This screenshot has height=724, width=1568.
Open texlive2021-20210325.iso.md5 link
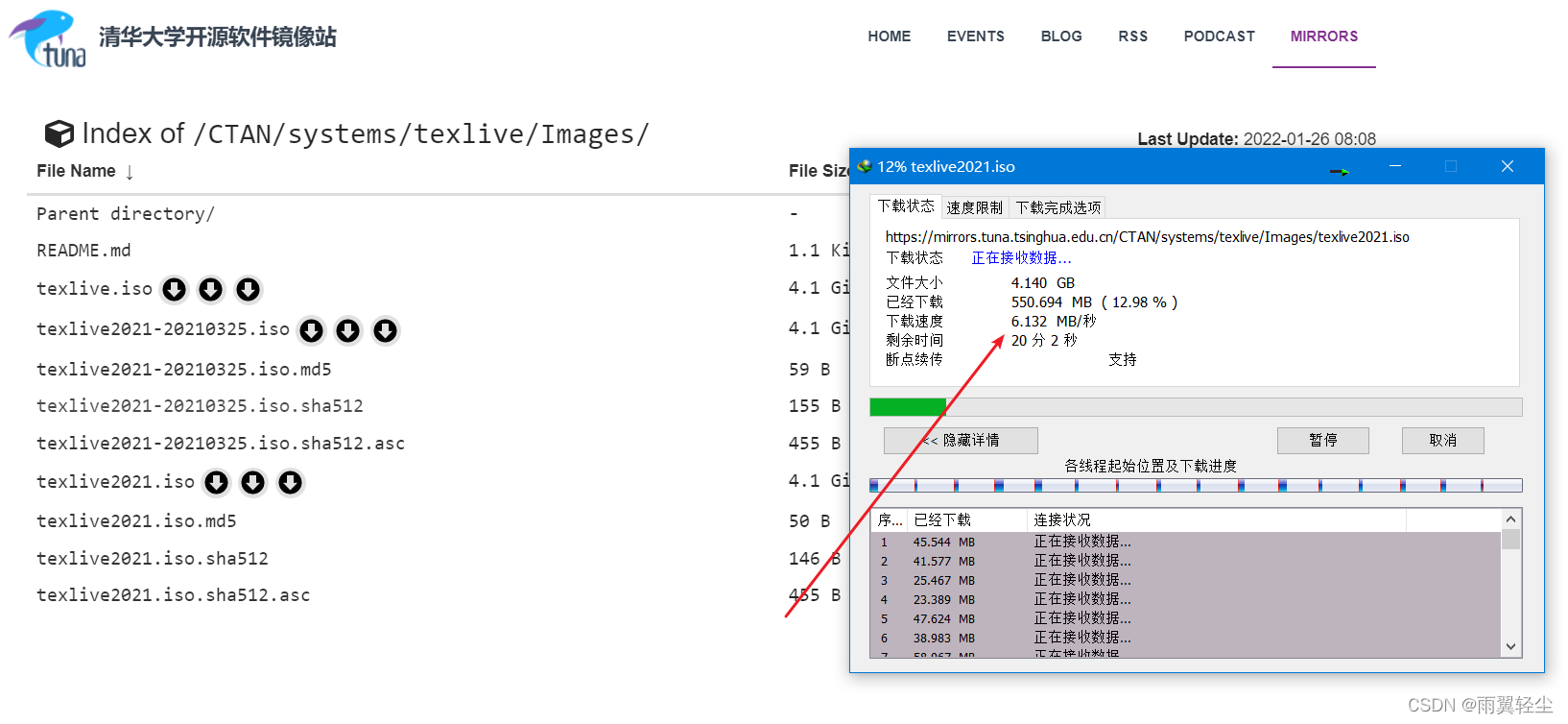coord(184,370)
